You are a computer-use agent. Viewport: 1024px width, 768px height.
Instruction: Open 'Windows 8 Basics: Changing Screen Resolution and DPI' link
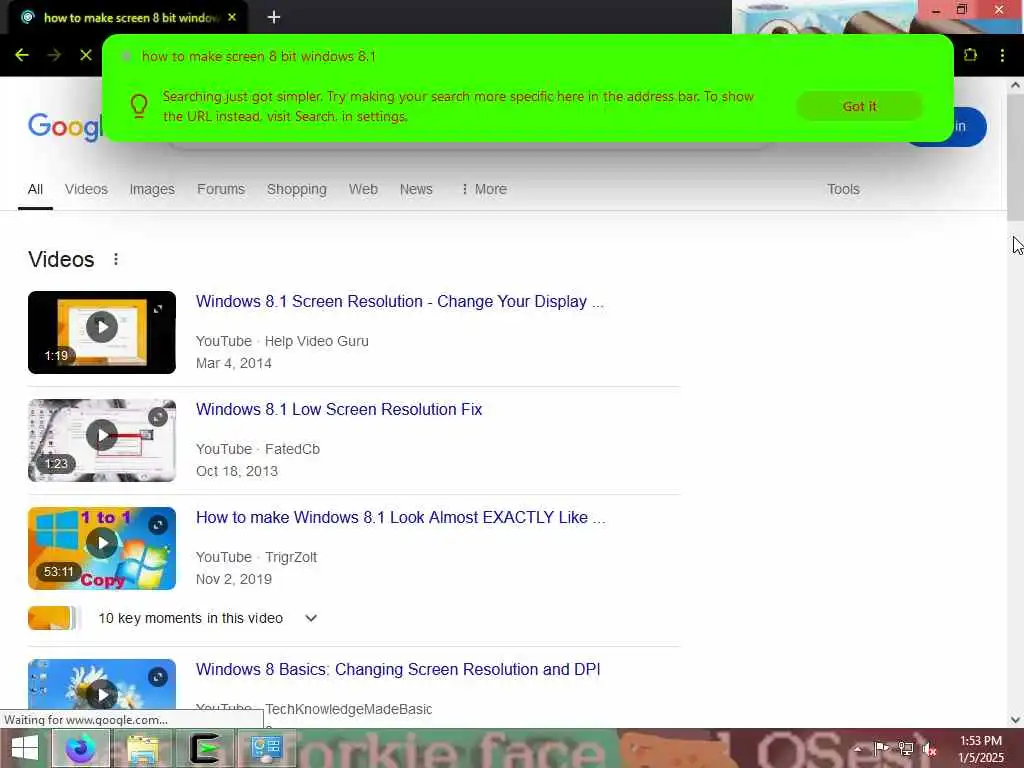[398, 669]
